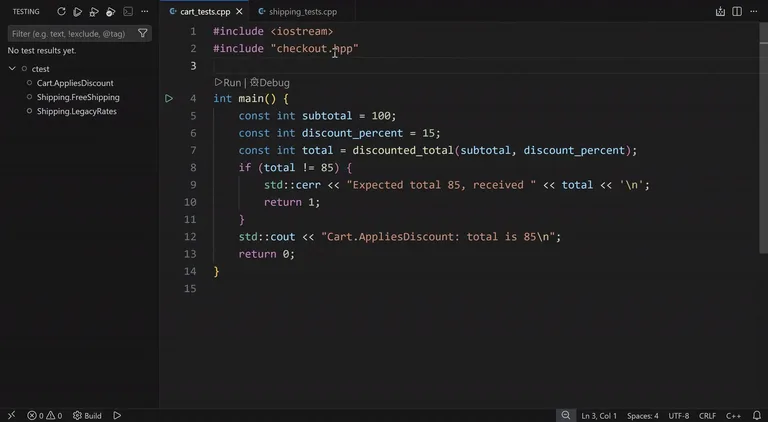This screenshot has height=422, width=768.
Task: Switch to the shipping_tests.cpp tab
Action: 303,11
